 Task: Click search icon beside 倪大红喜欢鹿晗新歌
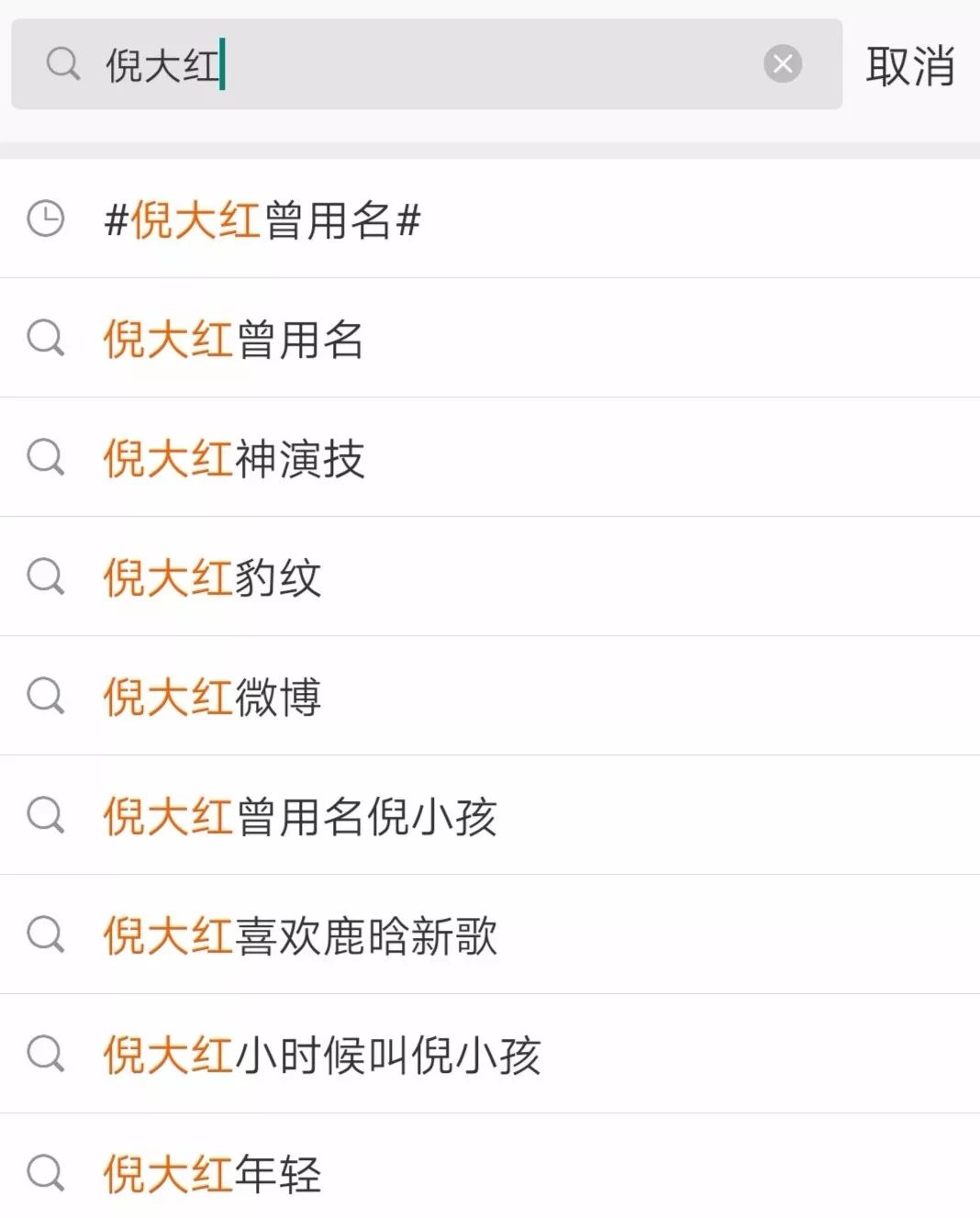click(x=46, y=935)
